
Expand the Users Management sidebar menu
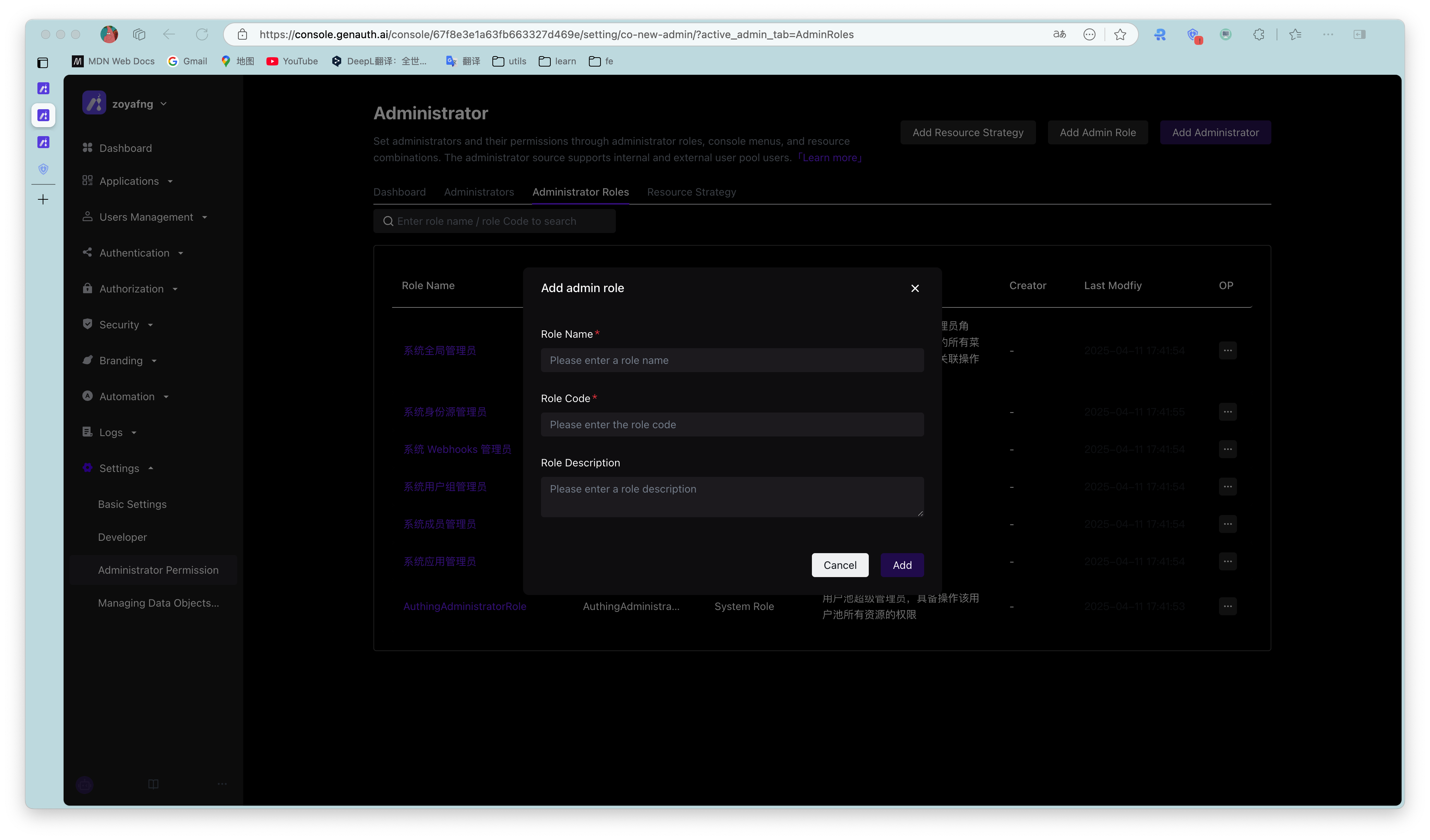pos(146,217)
